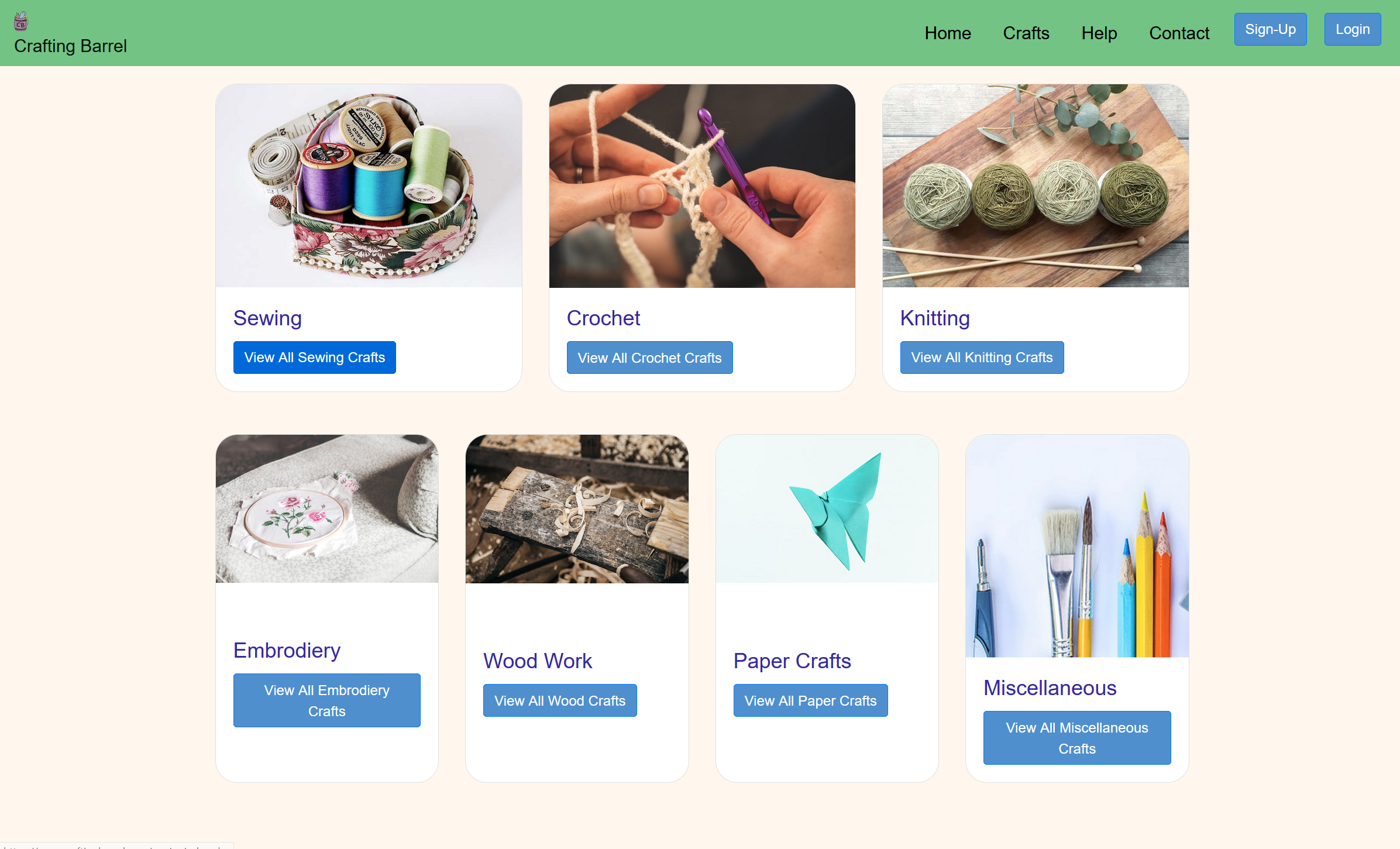This screenshot has height=849, width=1400.
Task: Open the wood shavings photo
Action: point(577,508)
